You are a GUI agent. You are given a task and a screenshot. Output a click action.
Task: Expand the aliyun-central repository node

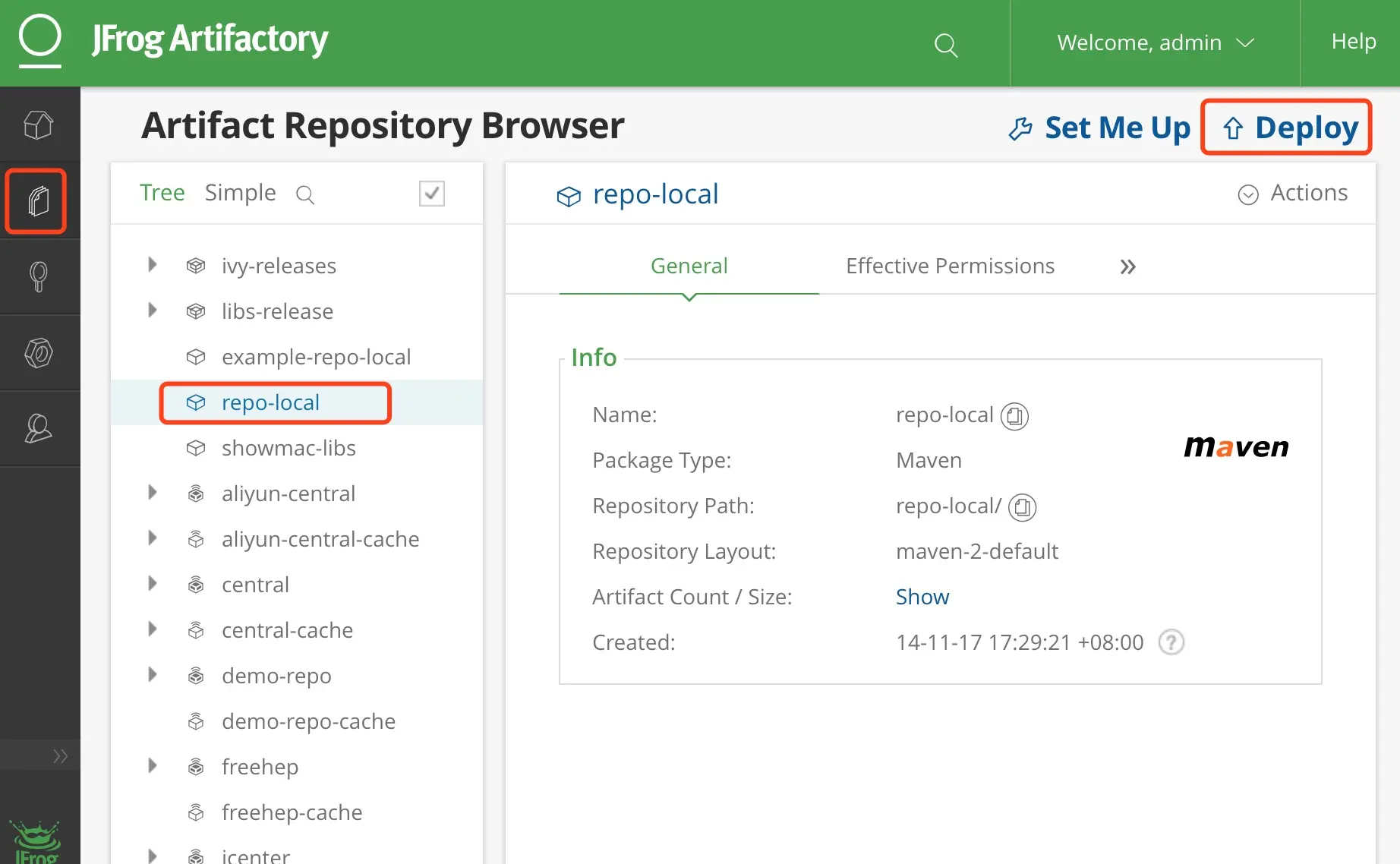click(x=153, y=493)
